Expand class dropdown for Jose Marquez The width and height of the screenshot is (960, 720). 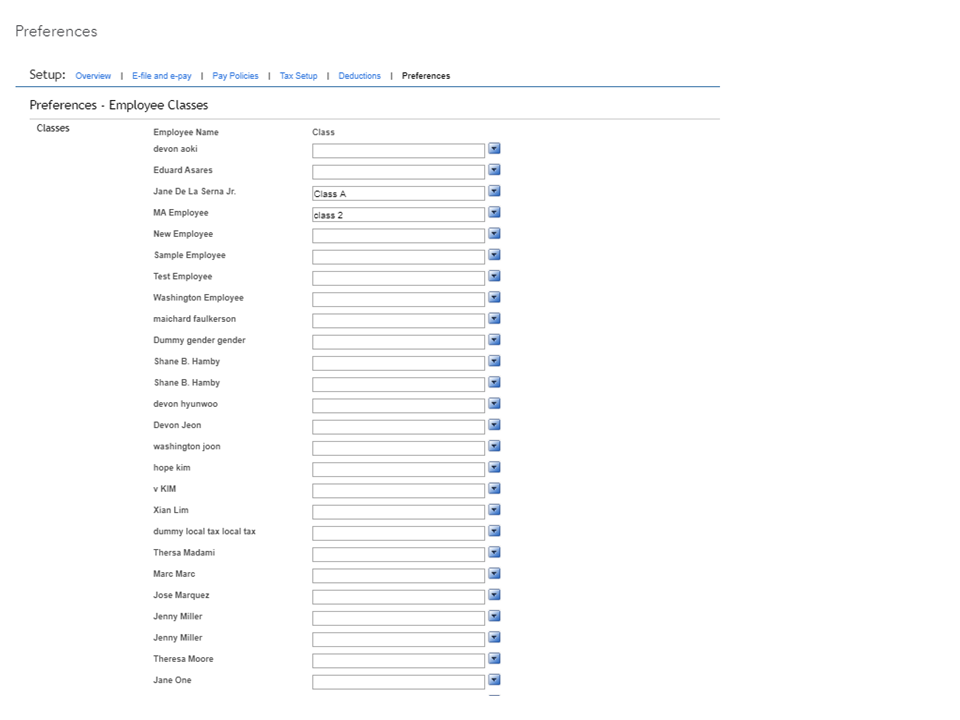(x=494, y=595)
